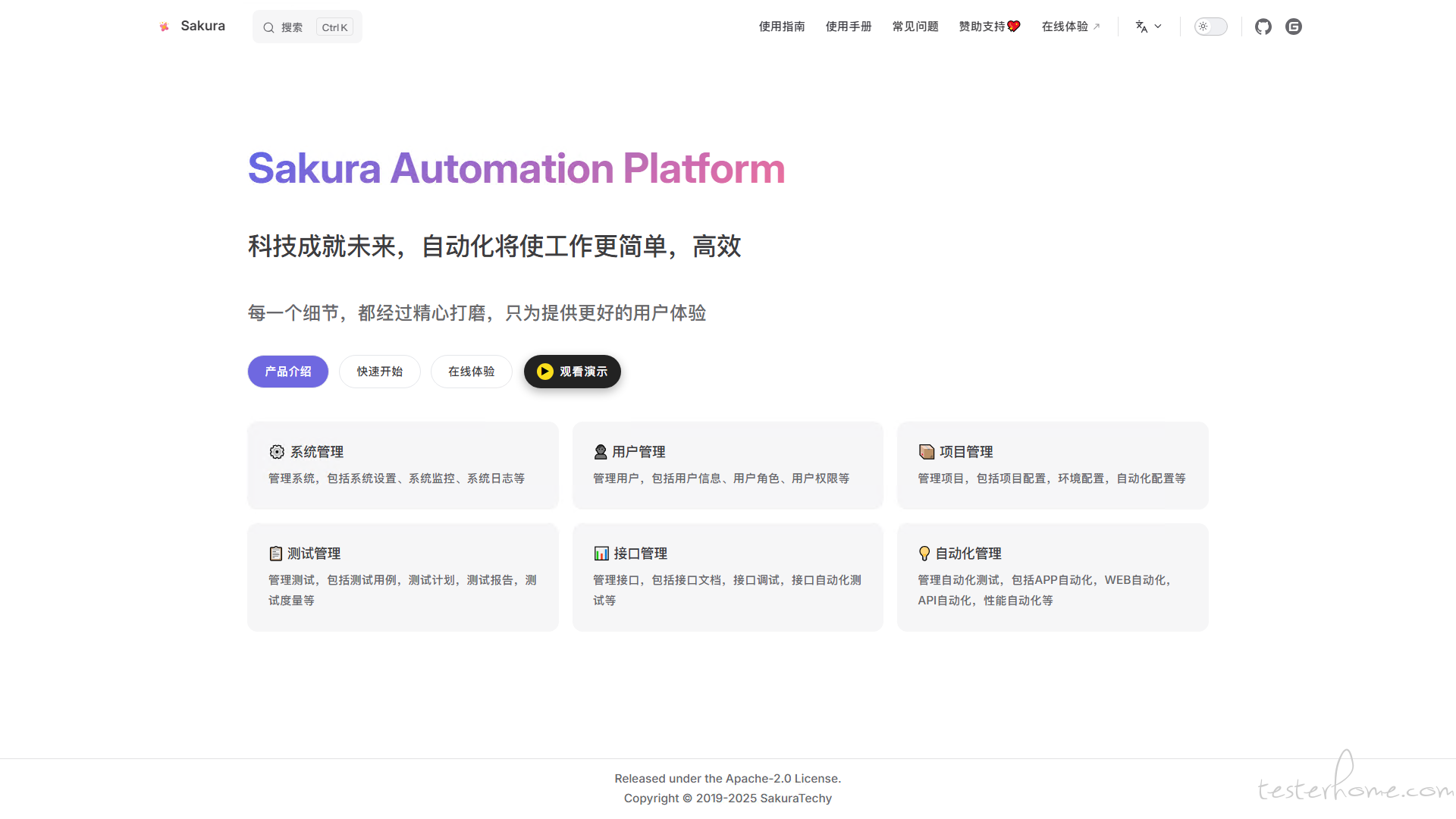The width and height of the screenshot is (1456, 819).
Task: Click the 快速开始 button
Action: [x=380, y=372]
